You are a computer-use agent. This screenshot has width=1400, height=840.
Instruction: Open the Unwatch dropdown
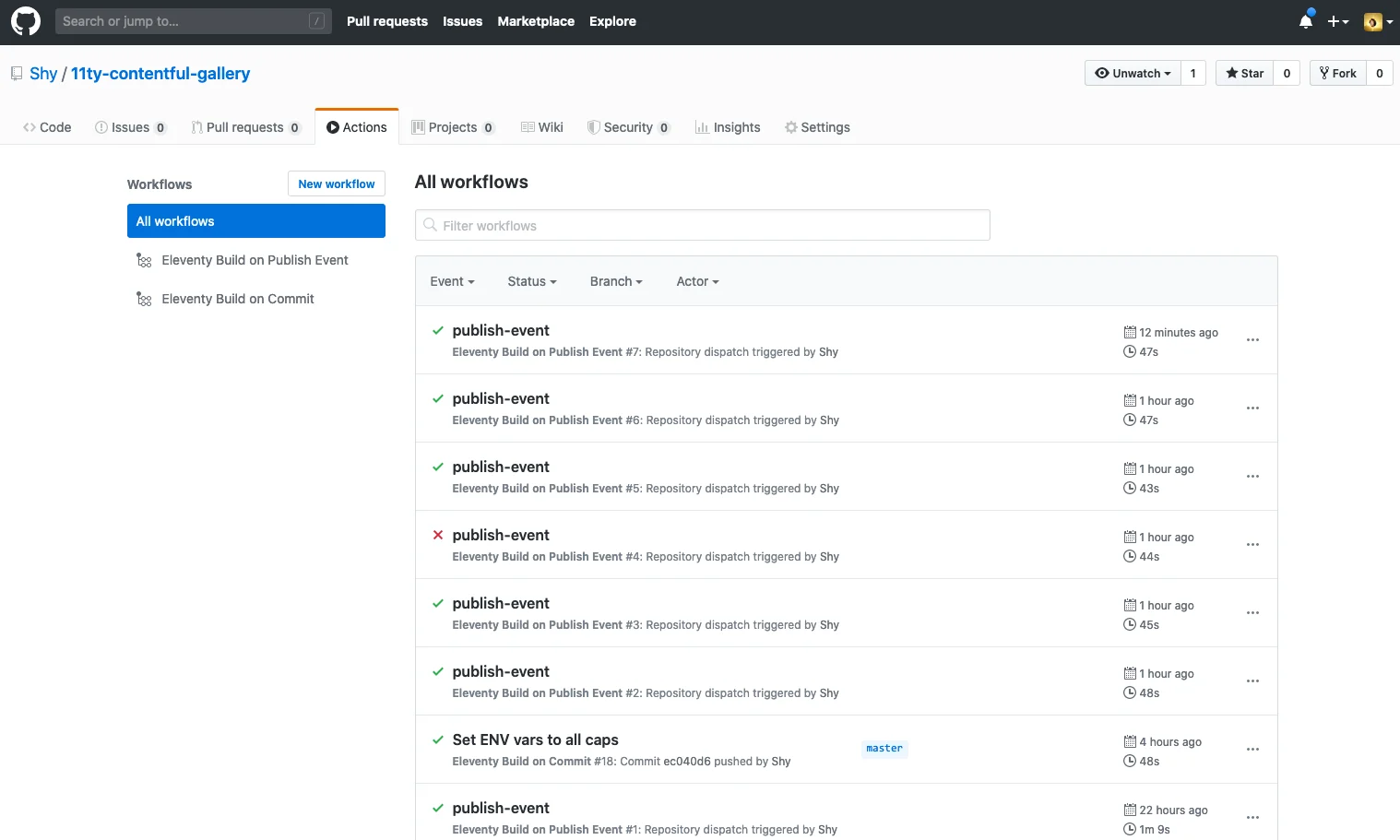(x=1133, y=73)
